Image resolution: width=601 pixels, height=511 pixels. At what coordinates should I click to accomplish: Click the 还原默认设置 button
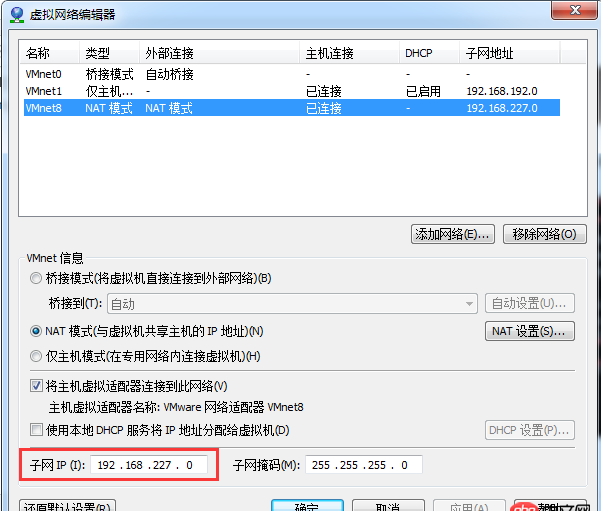[x=68, y=505]
